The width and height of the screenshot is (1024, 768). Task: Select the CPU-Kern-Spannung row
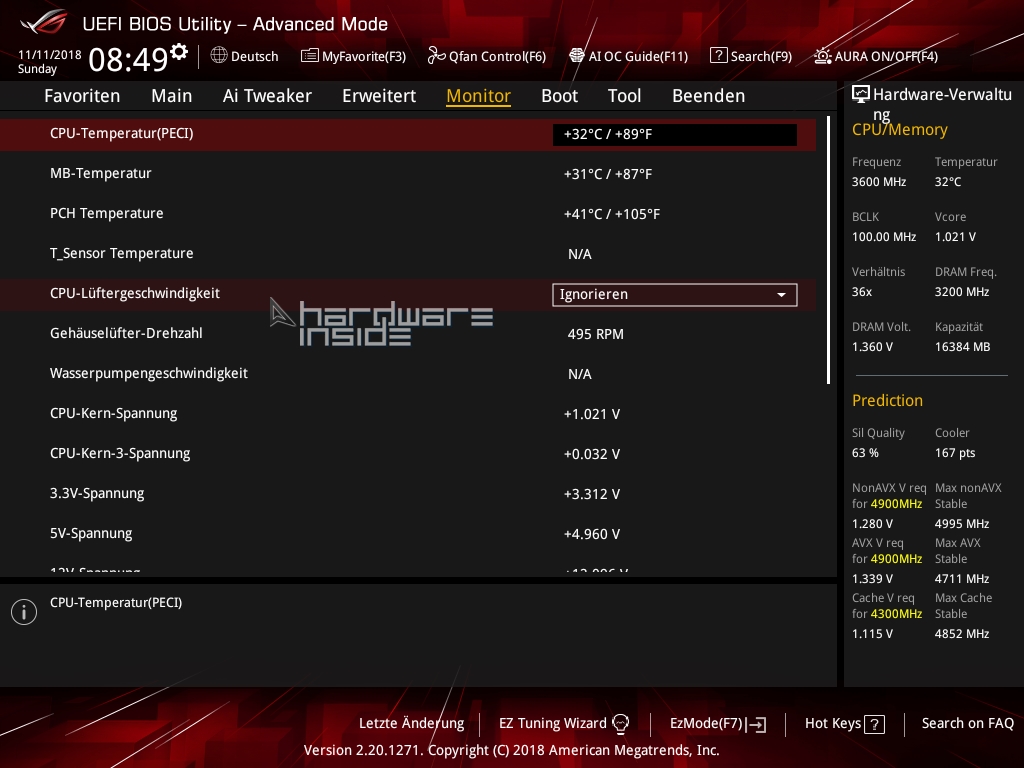pyautogui.click(x=408, y=413)
